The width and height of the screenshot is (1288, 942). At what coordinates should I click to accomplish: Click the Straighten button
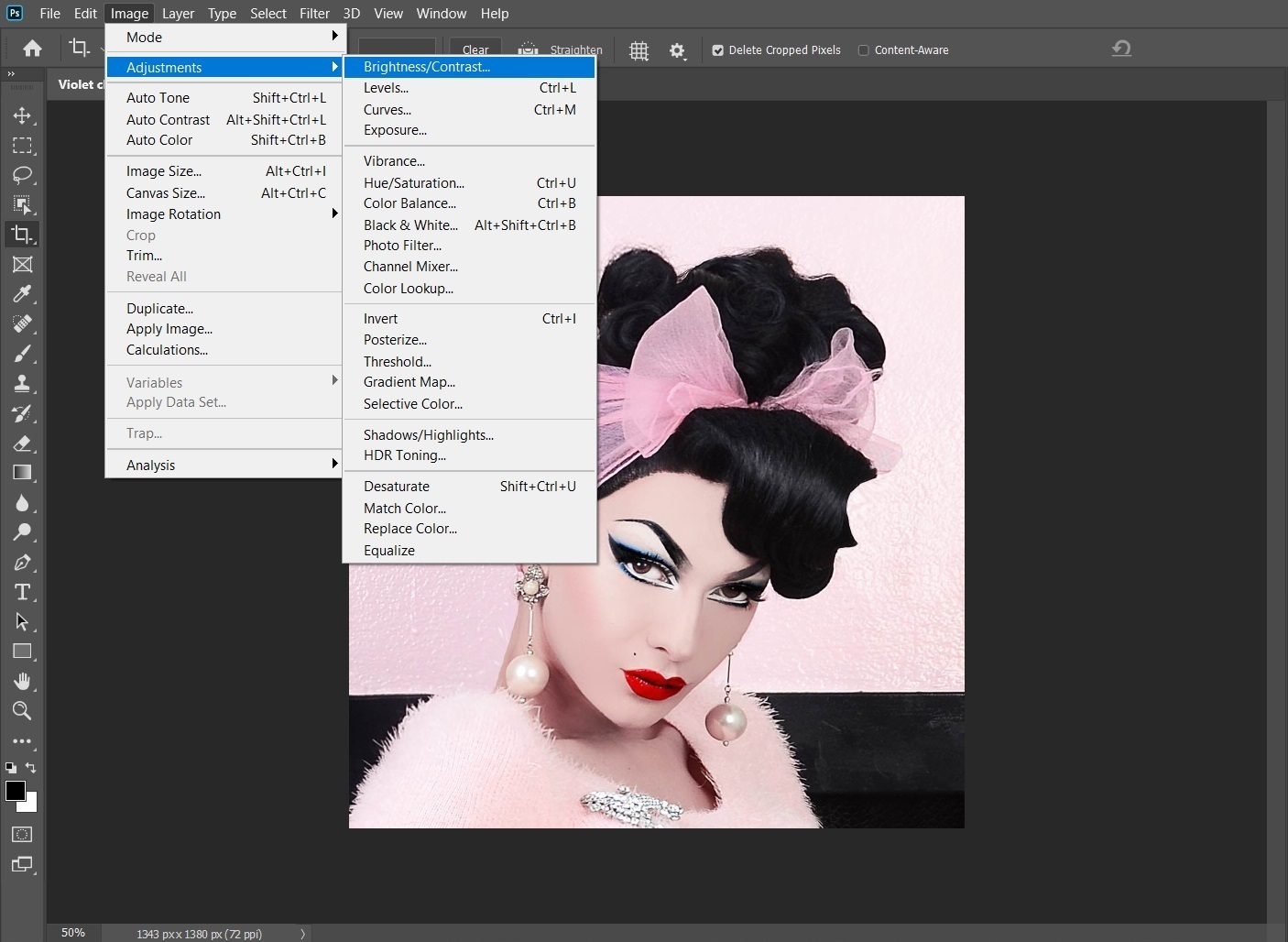pos(562,49)
